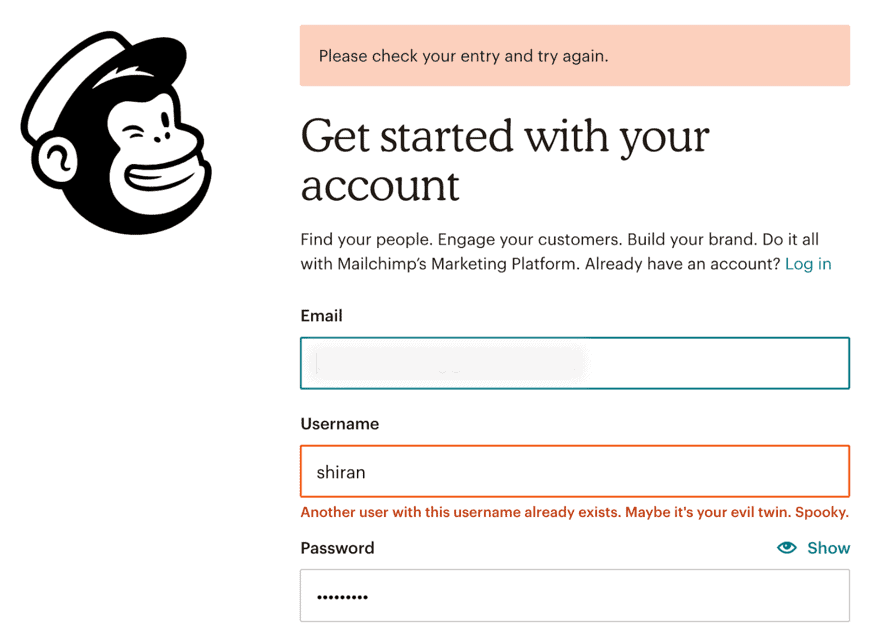Click Freddie's winking eye in logo
873x638 pixels.
tap(135, 133)
